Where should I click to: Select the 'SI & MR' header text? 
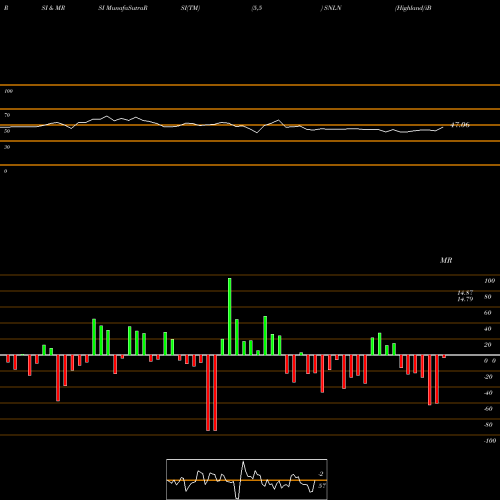pyautogui.click(x=53, y=8)
